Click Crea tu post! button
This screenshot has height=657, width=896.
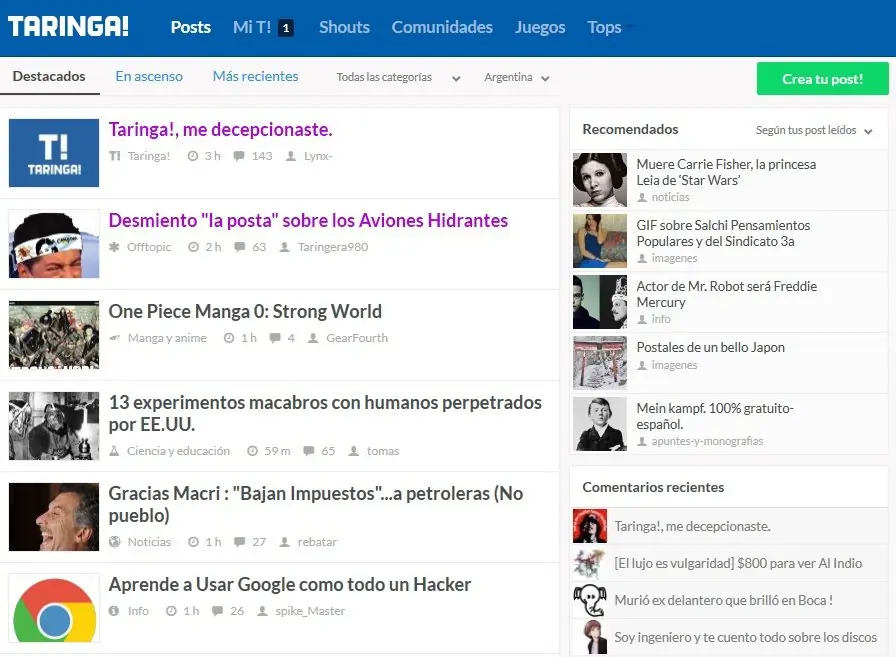tap(822, 78)
